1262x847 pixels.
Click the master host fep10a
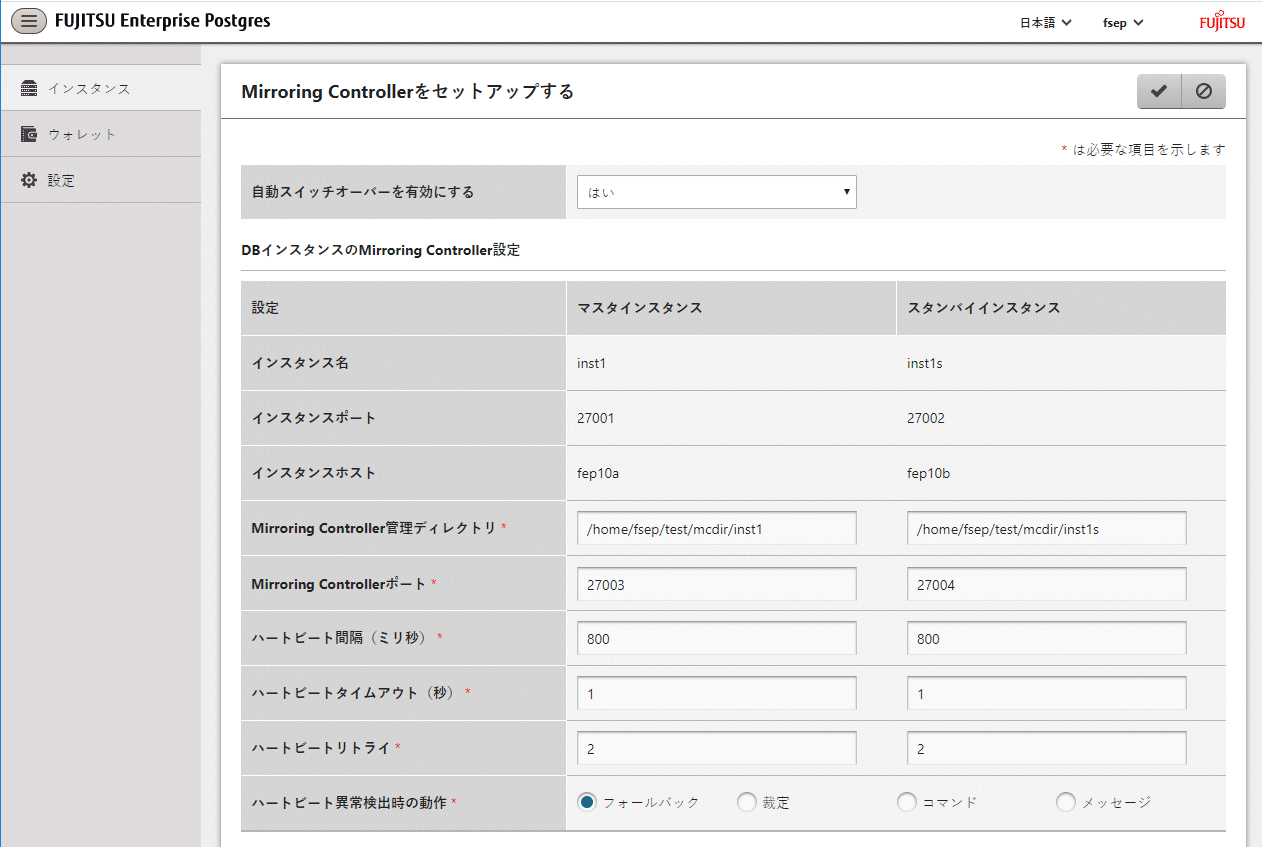[598, 473]
